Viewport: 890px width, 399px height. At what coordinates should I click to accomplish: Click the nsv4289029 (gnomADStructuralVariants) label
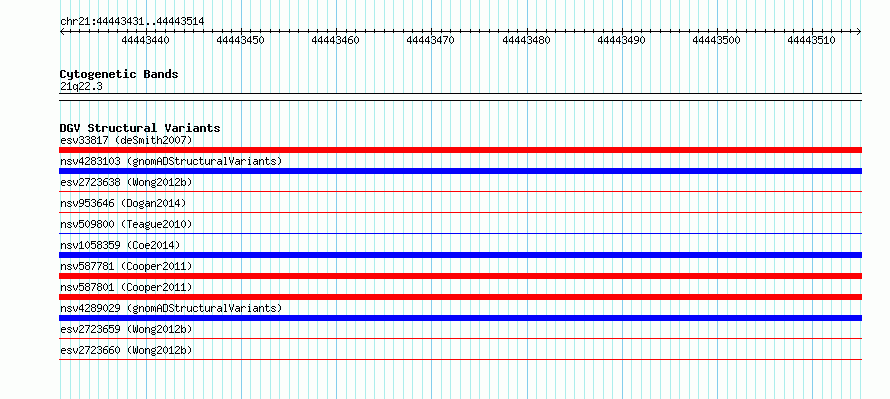[171, 308]
